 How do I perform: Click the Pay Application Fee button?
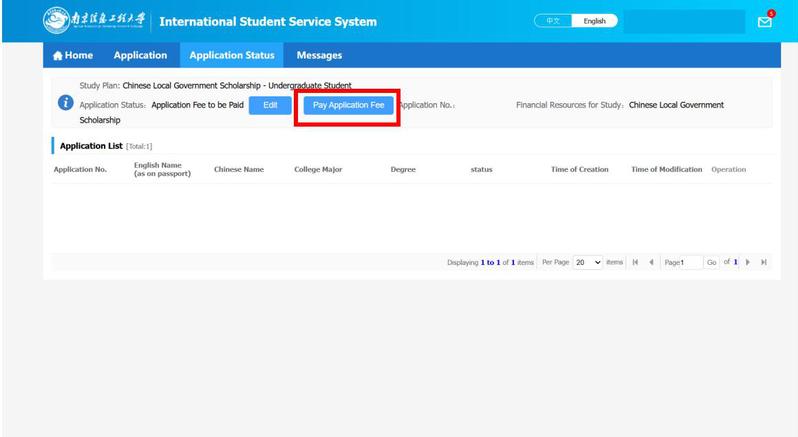(x=348, y=105)
